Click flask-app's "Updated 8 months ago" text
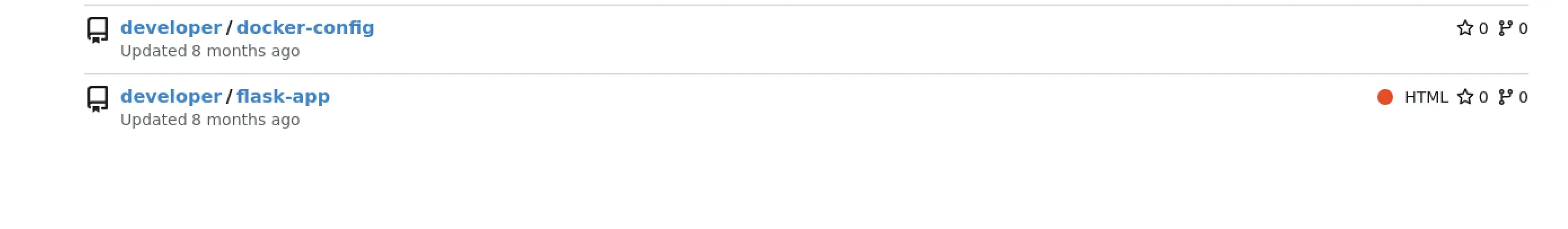1568x229 pixels. pos(210,120)
